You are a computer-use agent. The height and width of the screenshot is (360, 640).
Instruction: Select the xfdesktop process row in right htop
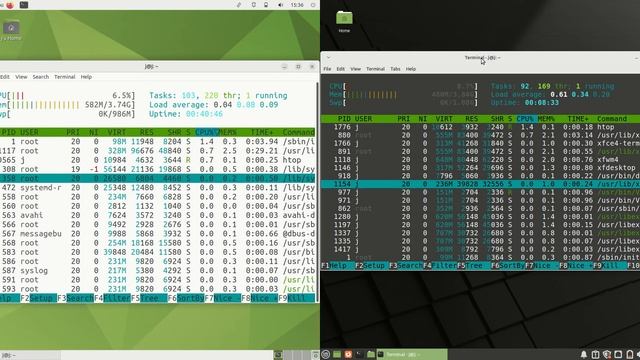[x=480, y=168]
